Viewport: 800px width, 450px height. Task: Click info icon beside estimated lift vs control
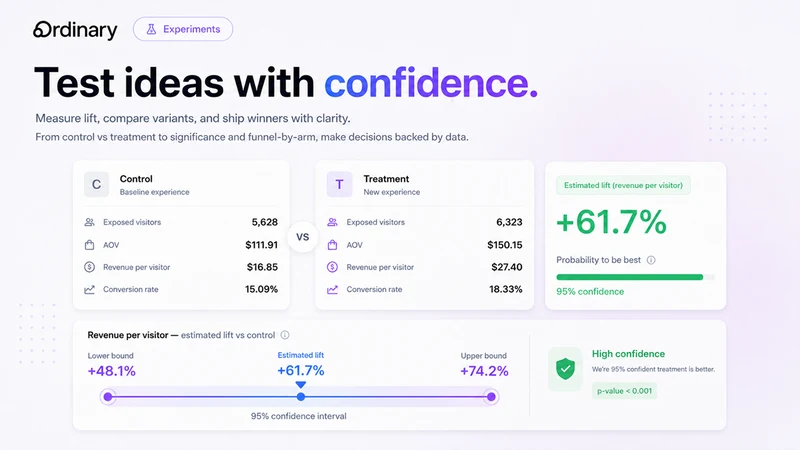285,335
